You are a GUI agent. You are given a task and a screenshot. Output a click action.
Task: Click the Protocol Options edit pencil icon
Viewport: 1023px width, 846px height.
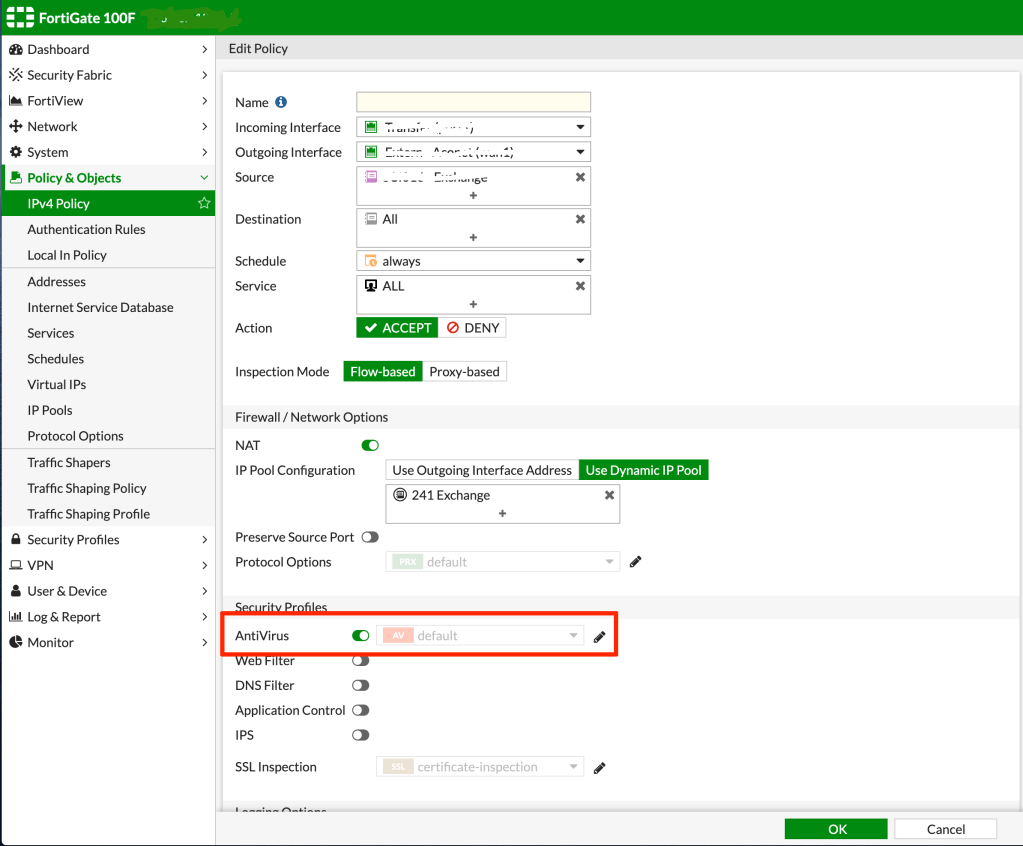pyautogui.click(x=635, y=562)
